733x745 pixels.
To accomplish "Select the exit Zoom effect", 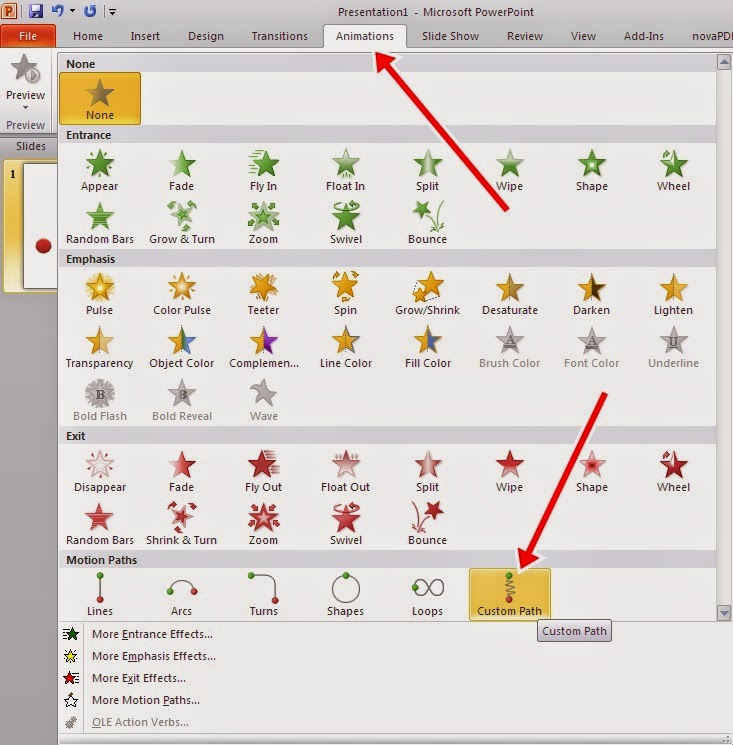I will pyautogui.click(x=263, y=524).
